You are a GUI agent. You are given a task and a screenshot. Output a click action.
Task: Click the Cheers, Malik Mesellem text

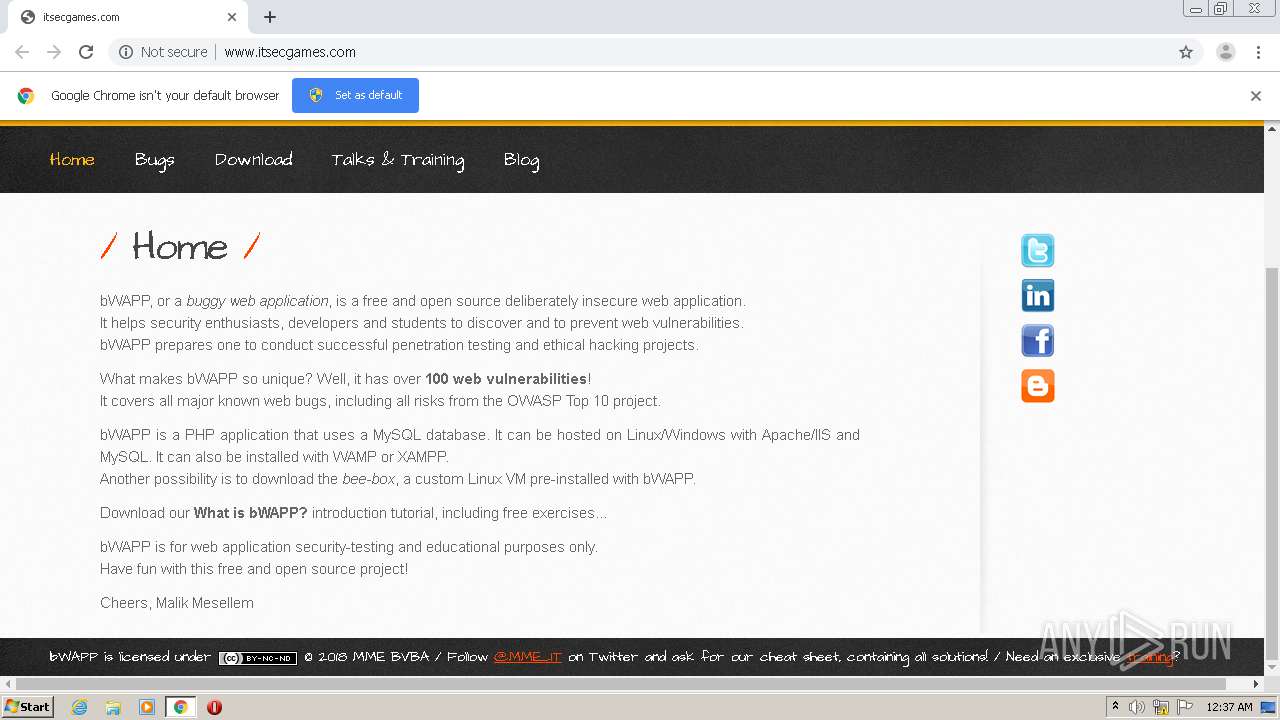point(177,603)
